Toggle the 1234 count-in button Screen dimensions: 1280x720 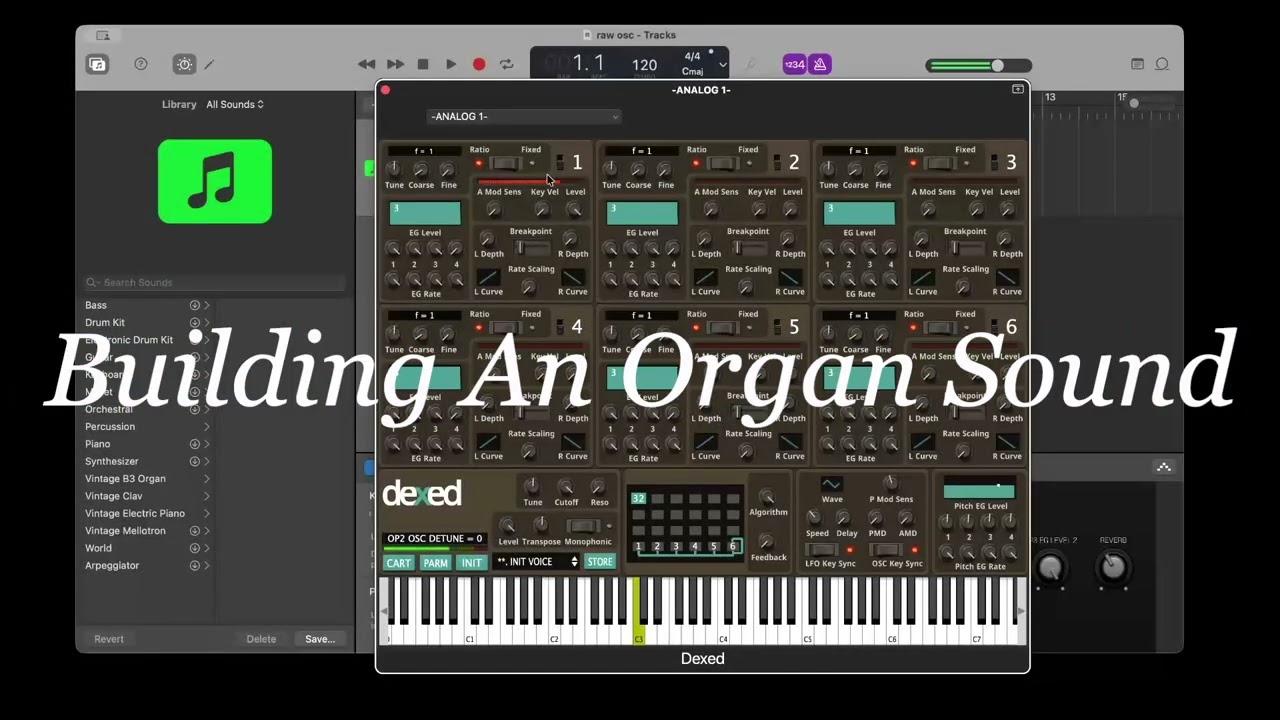pyautogui.click(x=794, y=64)
